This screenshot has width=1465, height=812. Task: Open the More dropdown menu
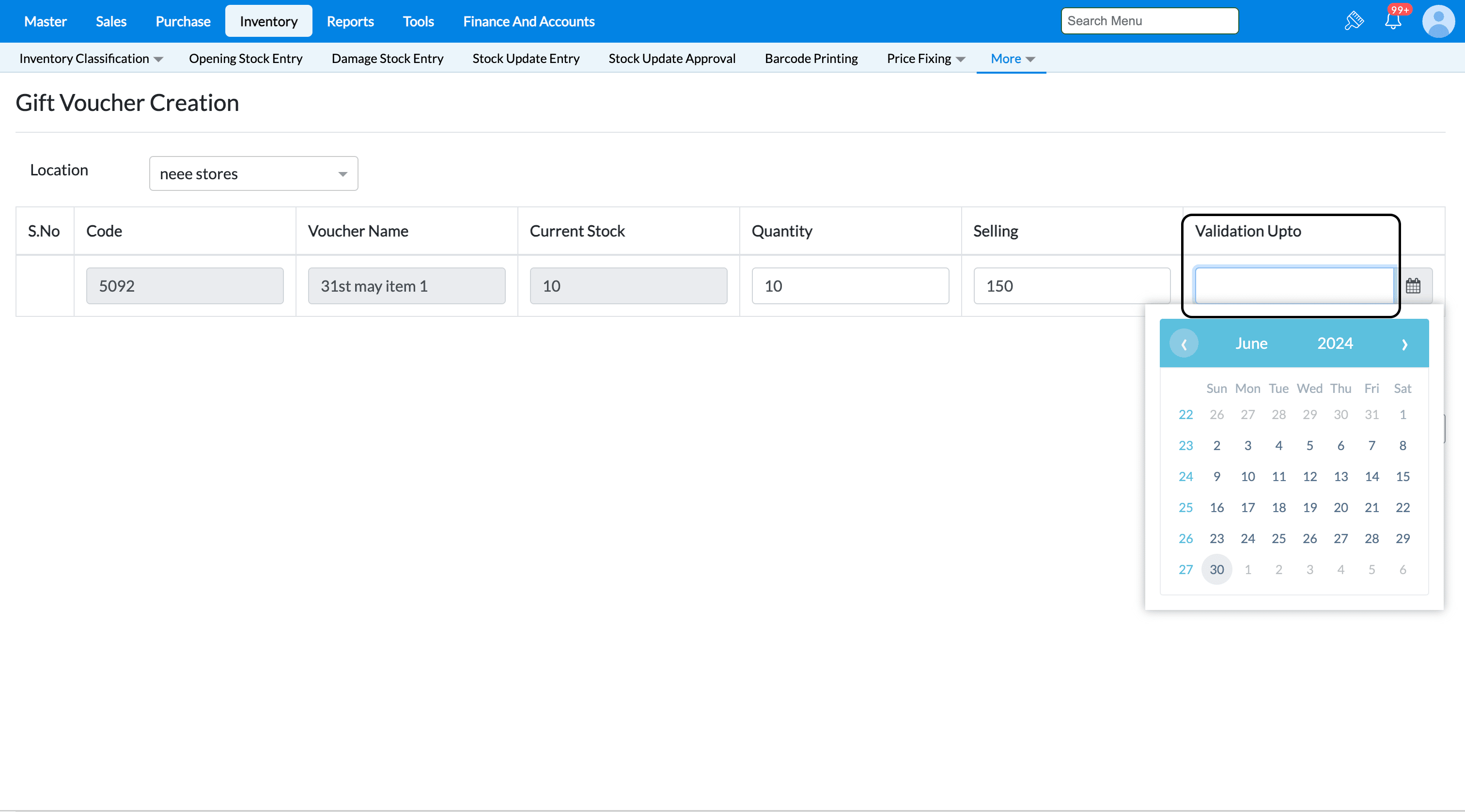[x=1012, y=59]
